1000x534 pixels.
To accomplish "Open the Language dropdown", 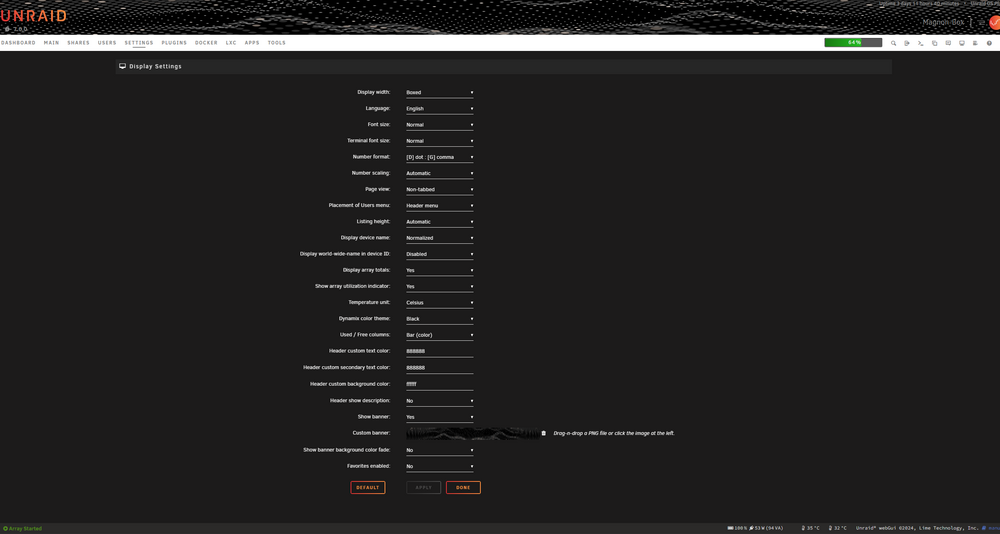I will coord(439,108).
